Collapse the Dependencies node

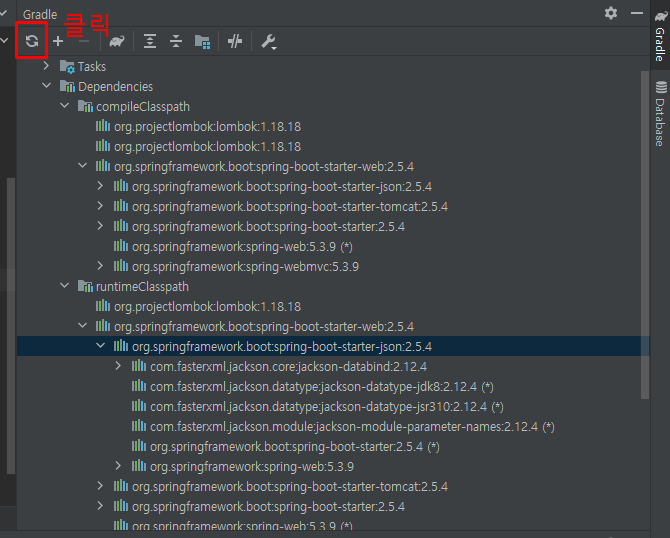[x=46, y=86]
